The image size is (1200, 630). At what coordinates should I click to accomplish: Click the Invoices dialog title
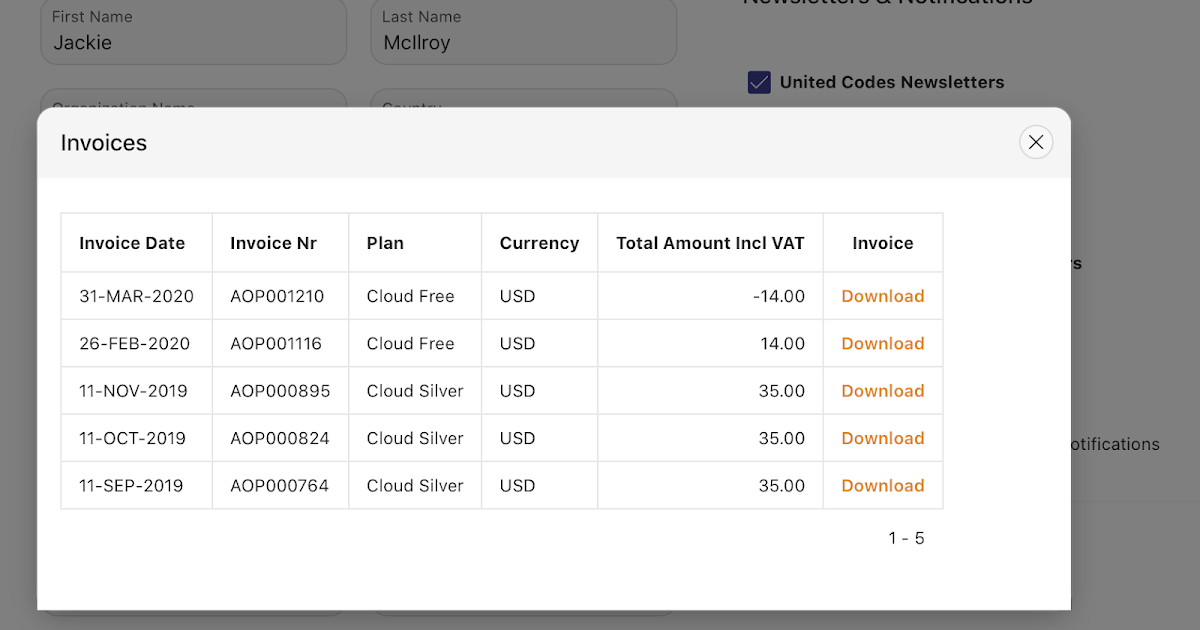[103, 143]
